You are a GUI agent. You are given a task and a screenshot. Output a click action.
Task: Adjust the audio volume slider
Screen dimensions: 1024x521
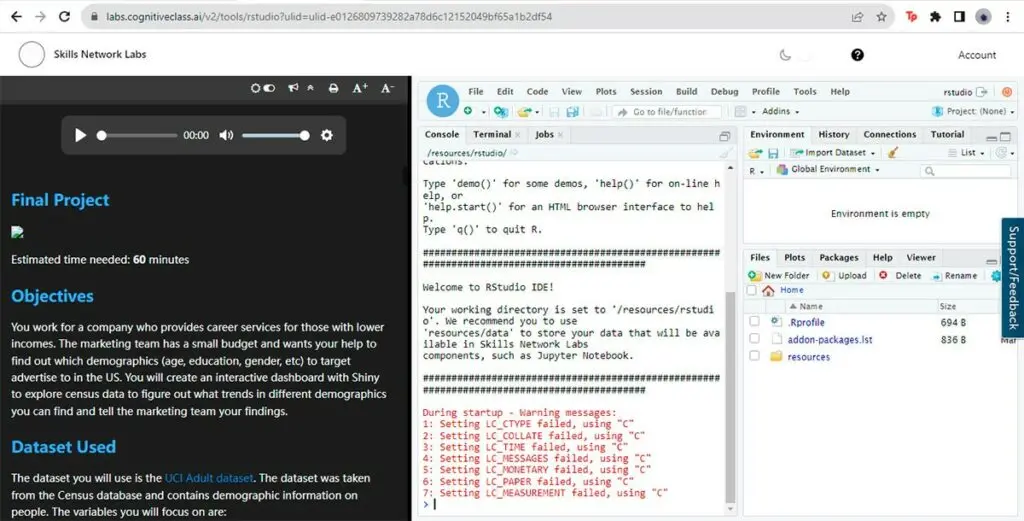point(275,135)
